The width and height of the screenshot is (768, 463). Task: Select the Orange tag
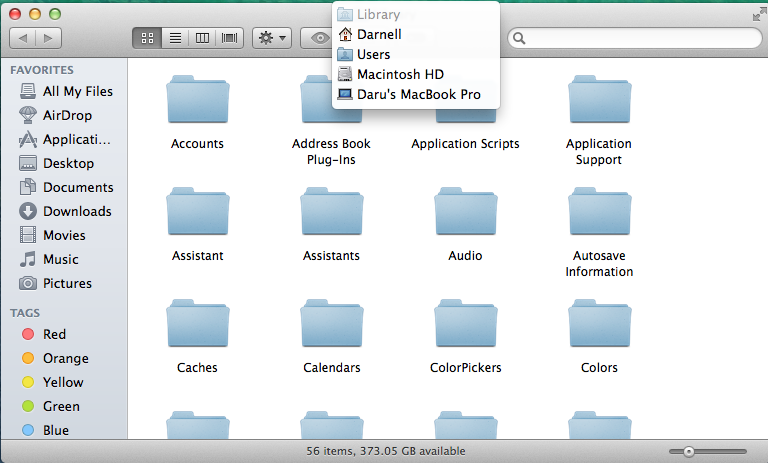coord(55,358)
